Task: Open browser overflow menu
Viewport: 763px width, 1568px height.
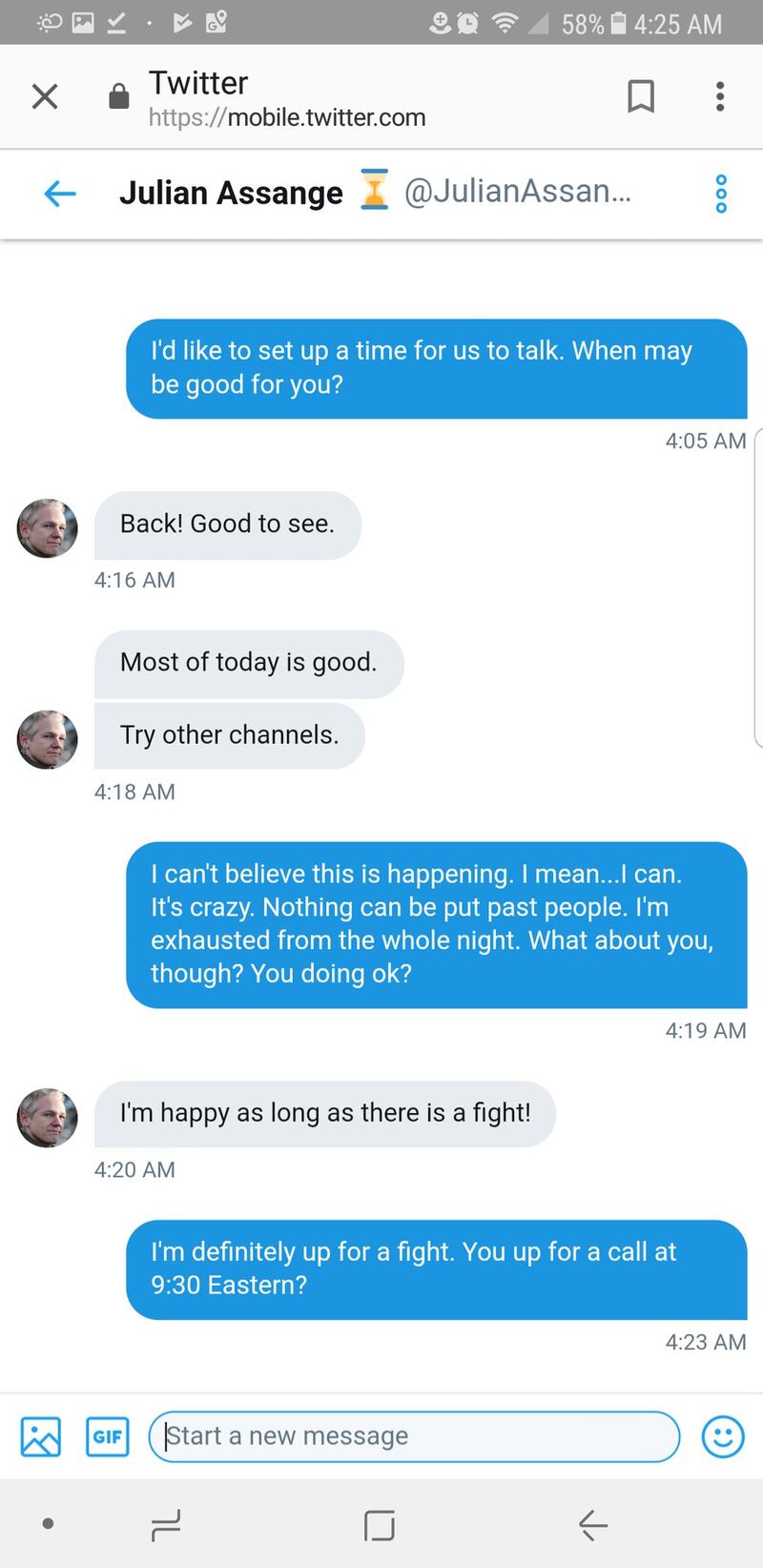Action: [720, 96]
